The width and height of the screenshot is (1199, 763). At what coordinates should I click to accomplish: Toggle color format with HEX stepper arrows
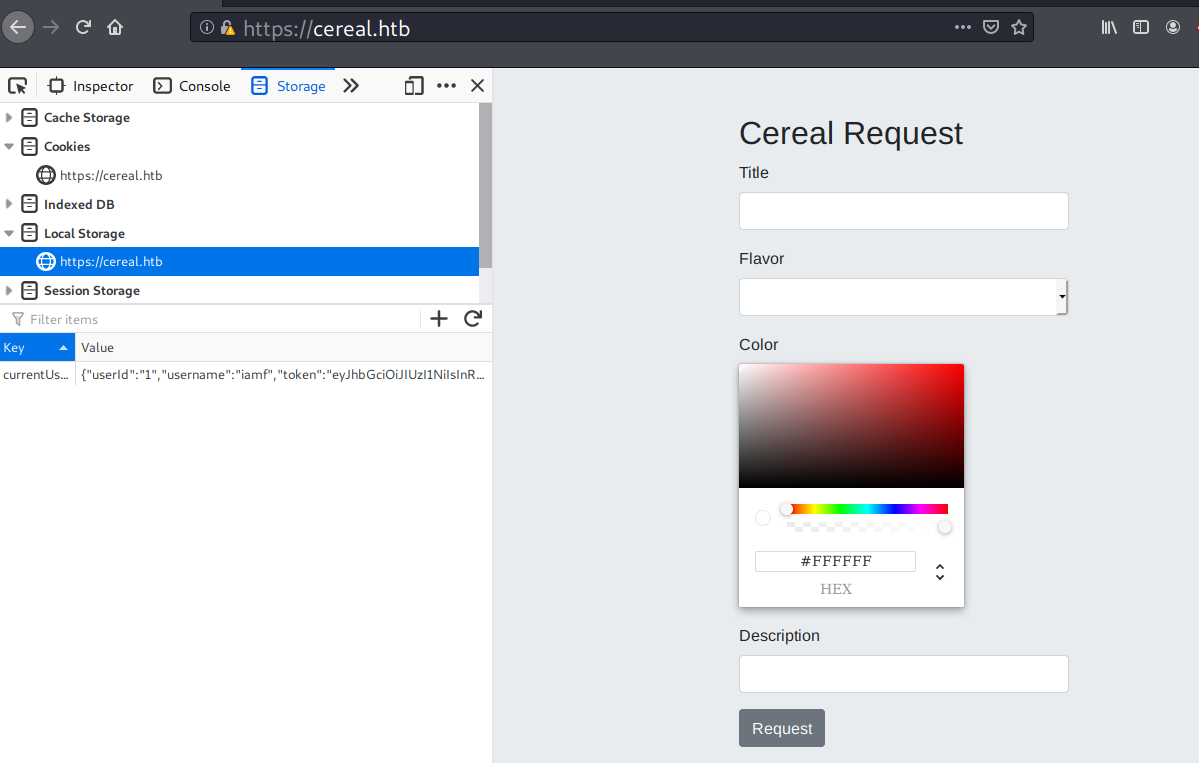click(940, 572)
